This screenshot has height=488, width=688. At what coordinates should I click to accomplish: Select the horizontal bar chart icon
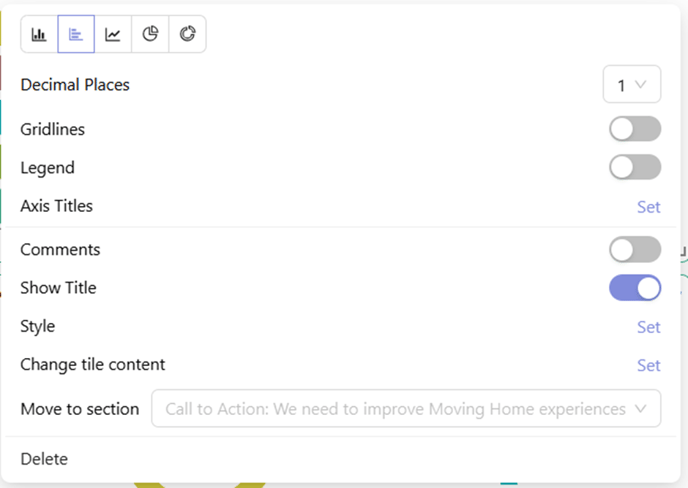[x=76, y=34]
